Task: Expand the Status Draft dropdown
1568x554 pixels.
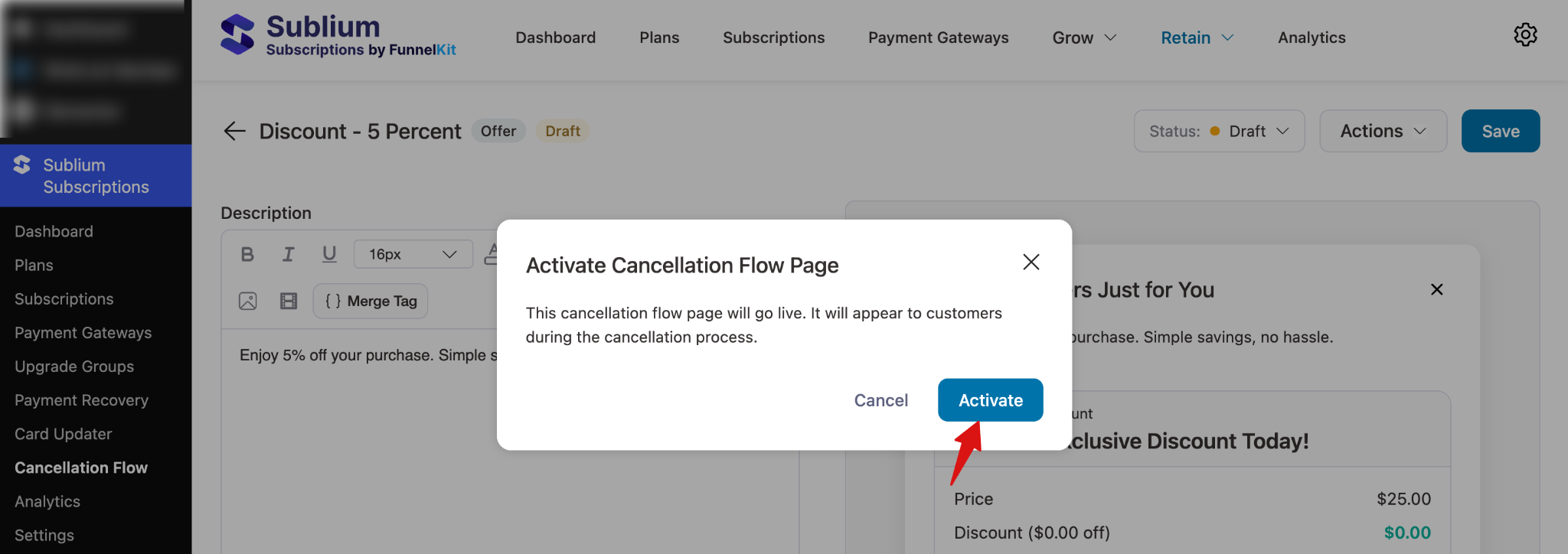Action: [x=1219, y=131]
